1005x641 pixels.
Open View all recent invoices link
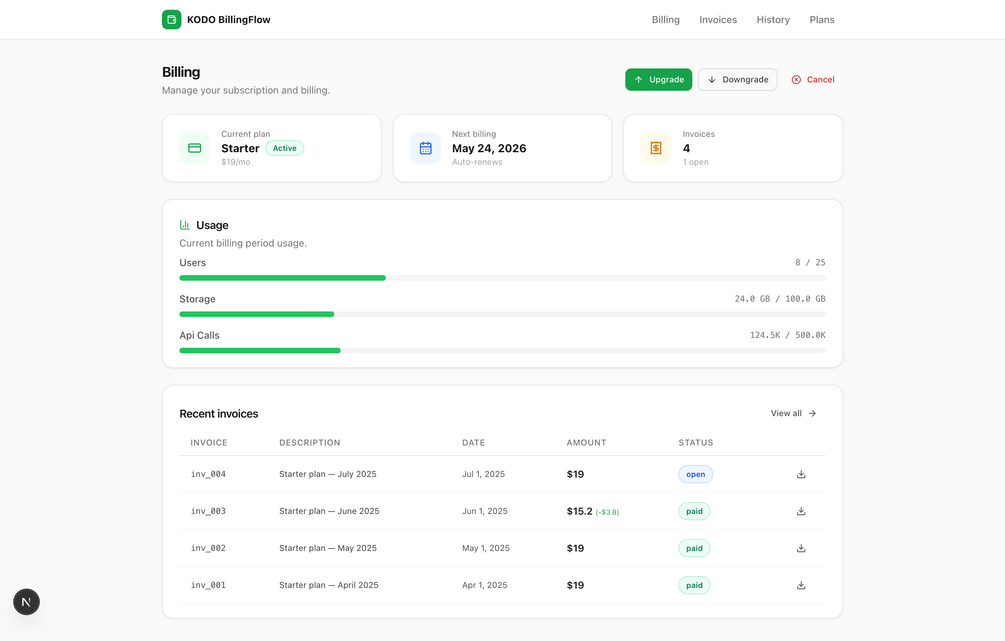click(793, 413)
